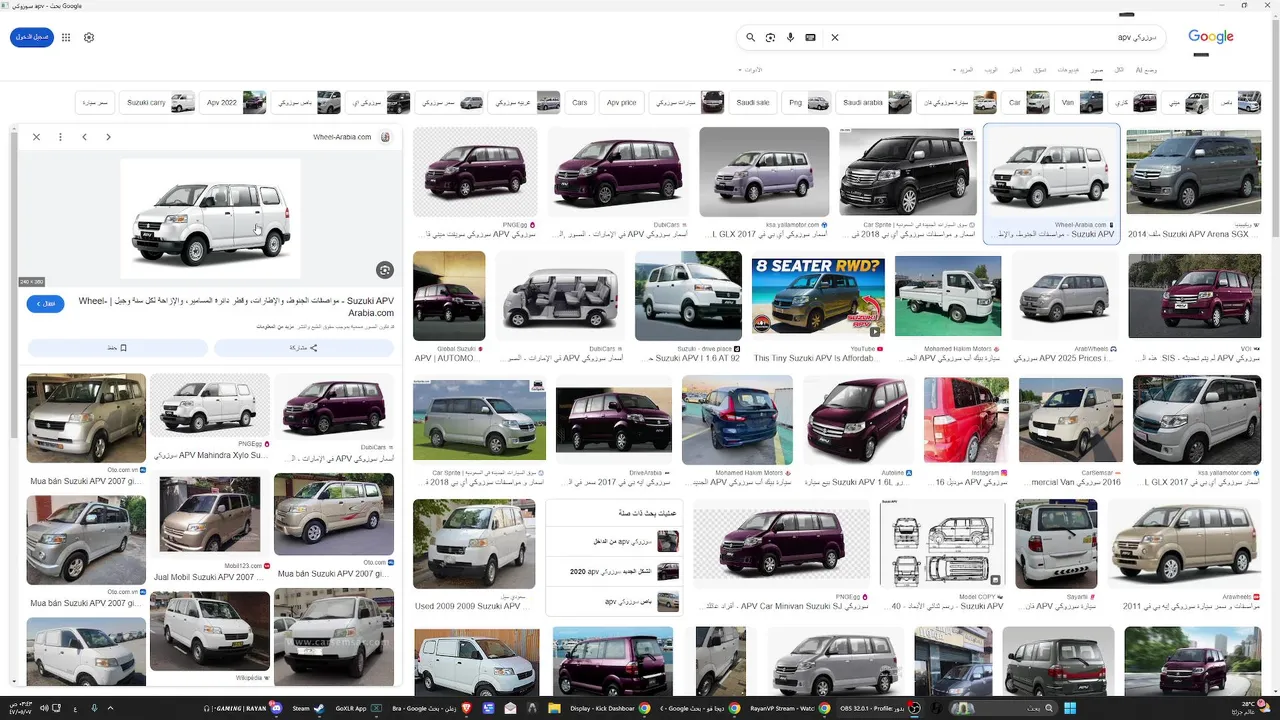Select the Suzuki carry filter chip
This screenshot has height=720, width=1280.
tap(157, 102)
